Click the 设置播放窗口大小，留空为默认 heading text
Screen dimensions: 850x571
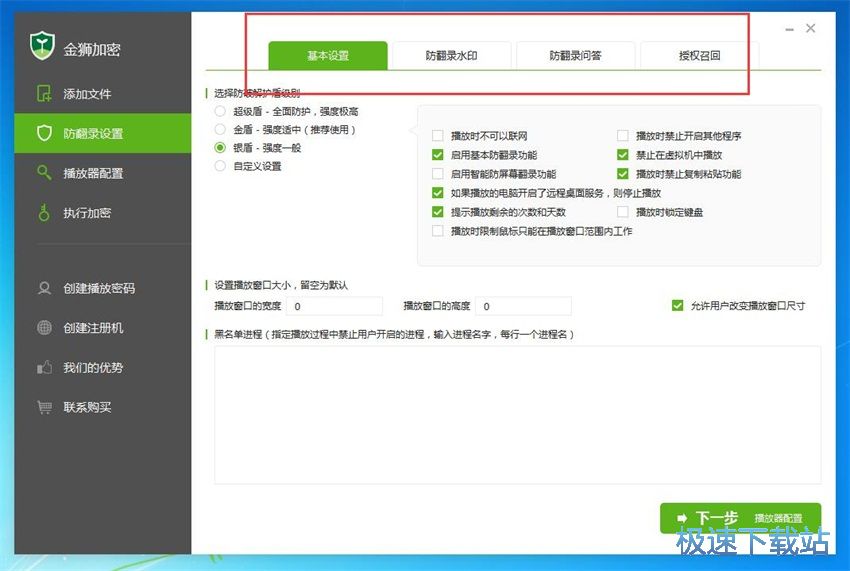[x=281, y=285]
